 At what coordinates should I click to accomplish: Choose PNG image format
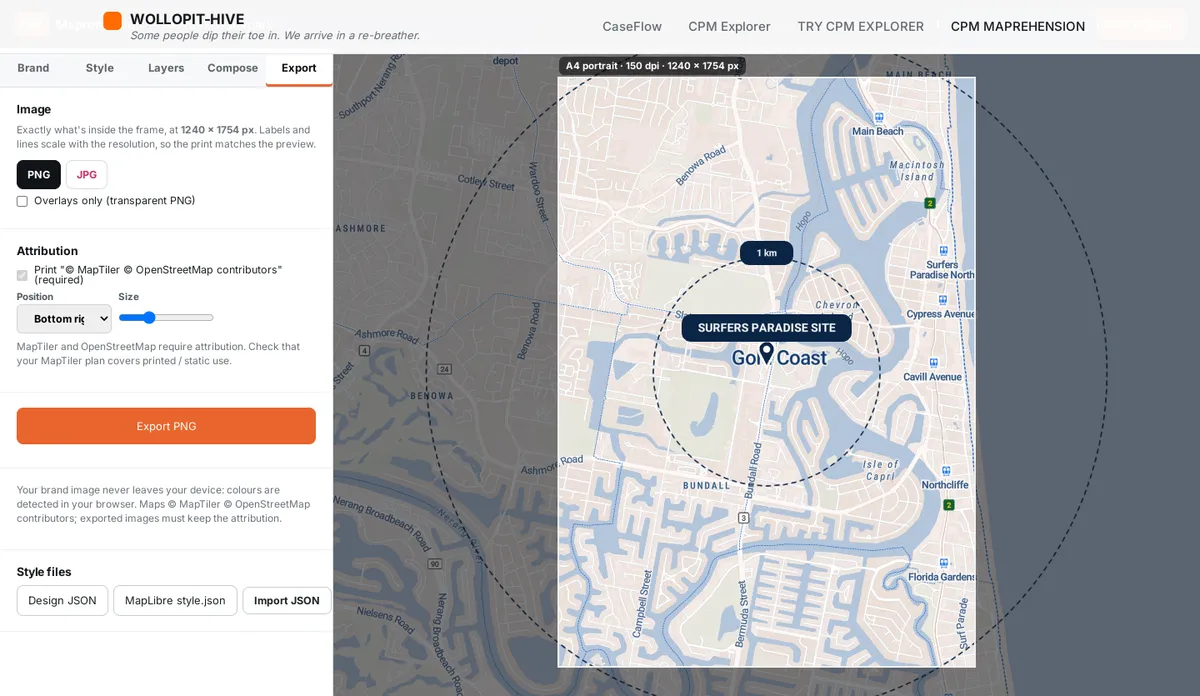pyautogui.click(x=39, y=175)
